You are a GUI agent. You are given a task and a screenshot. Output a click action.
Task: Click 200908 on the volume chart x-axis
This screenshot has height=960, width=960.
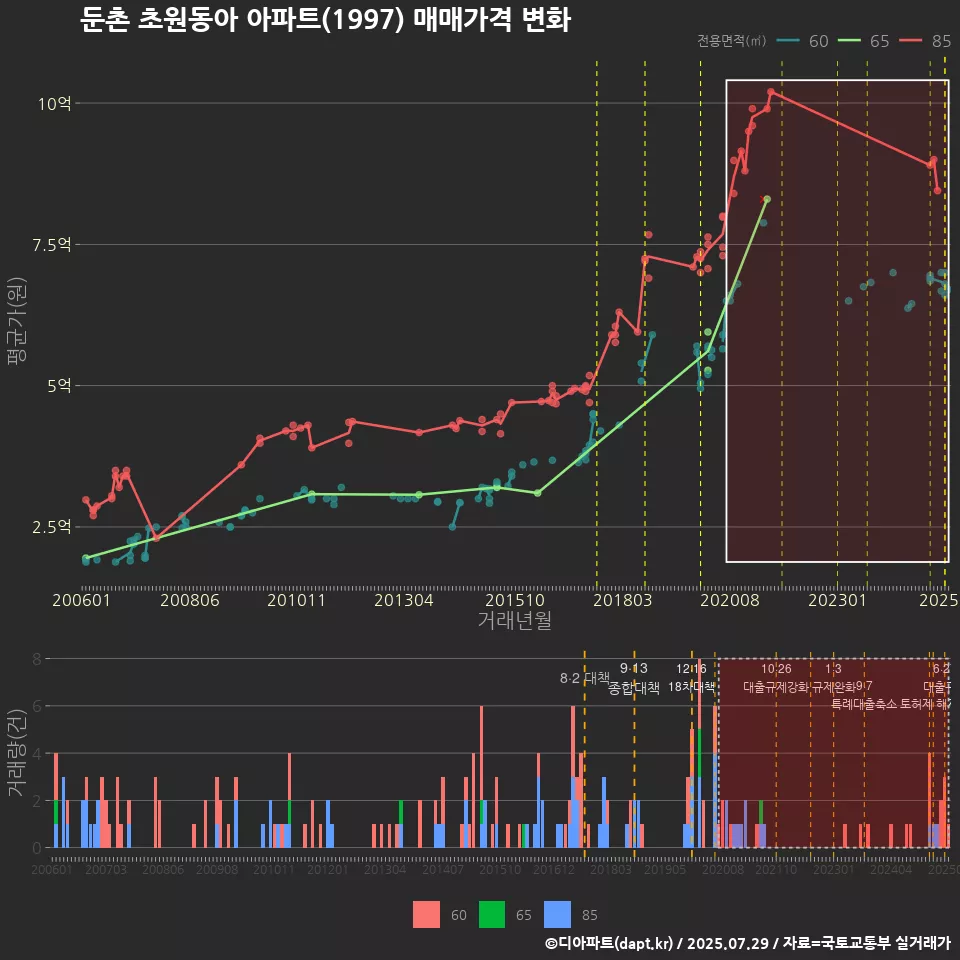[x=217, y=869]
